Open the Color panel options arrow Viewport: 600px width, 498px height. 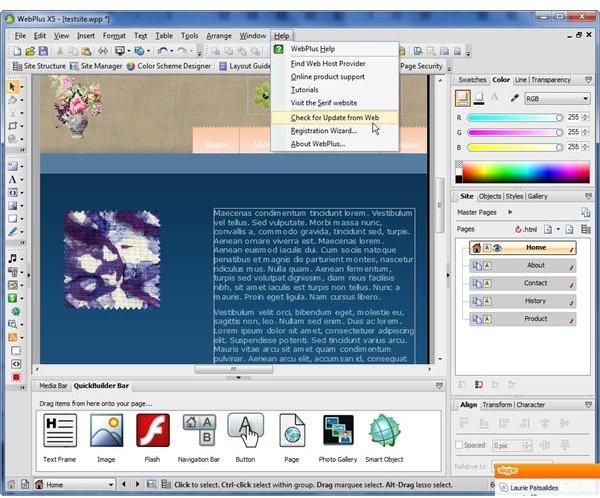589,80
